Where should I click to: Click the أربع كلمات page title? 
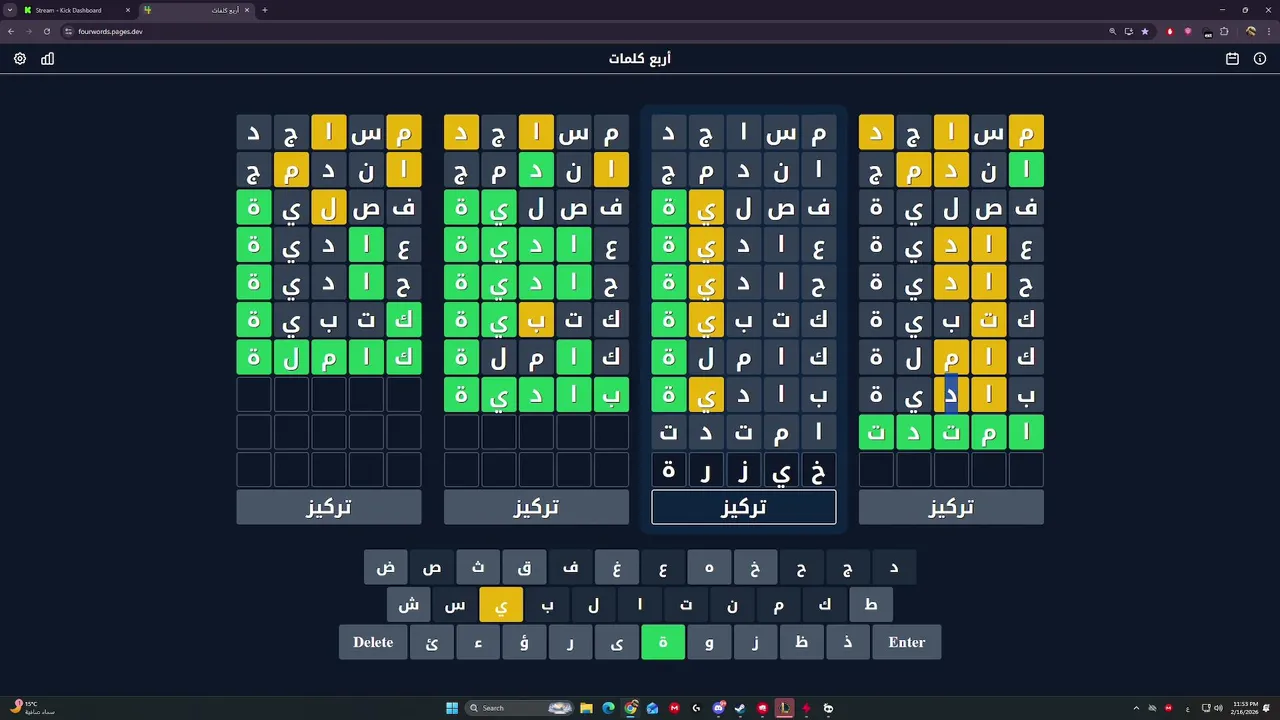pyautogui.click(x=640, y=59)
